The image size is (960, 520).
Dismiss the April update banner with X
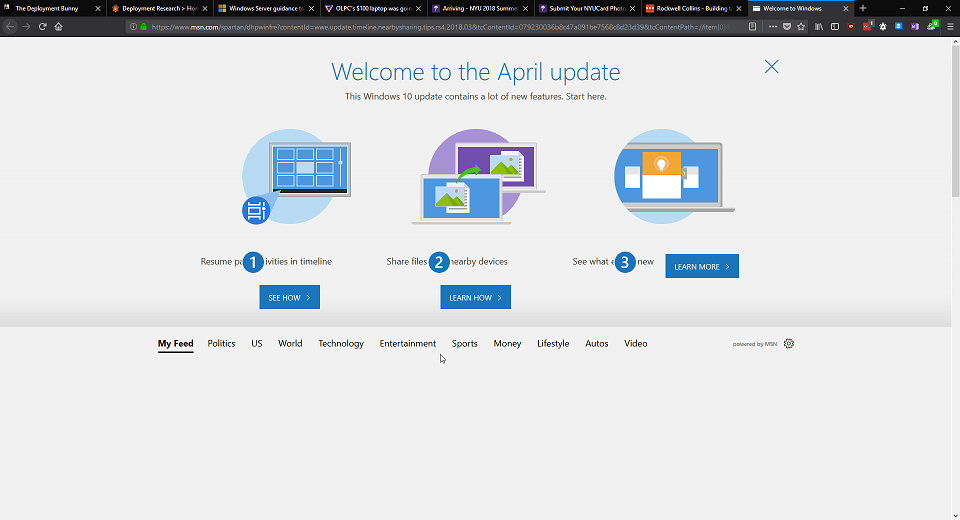[771, 67]
